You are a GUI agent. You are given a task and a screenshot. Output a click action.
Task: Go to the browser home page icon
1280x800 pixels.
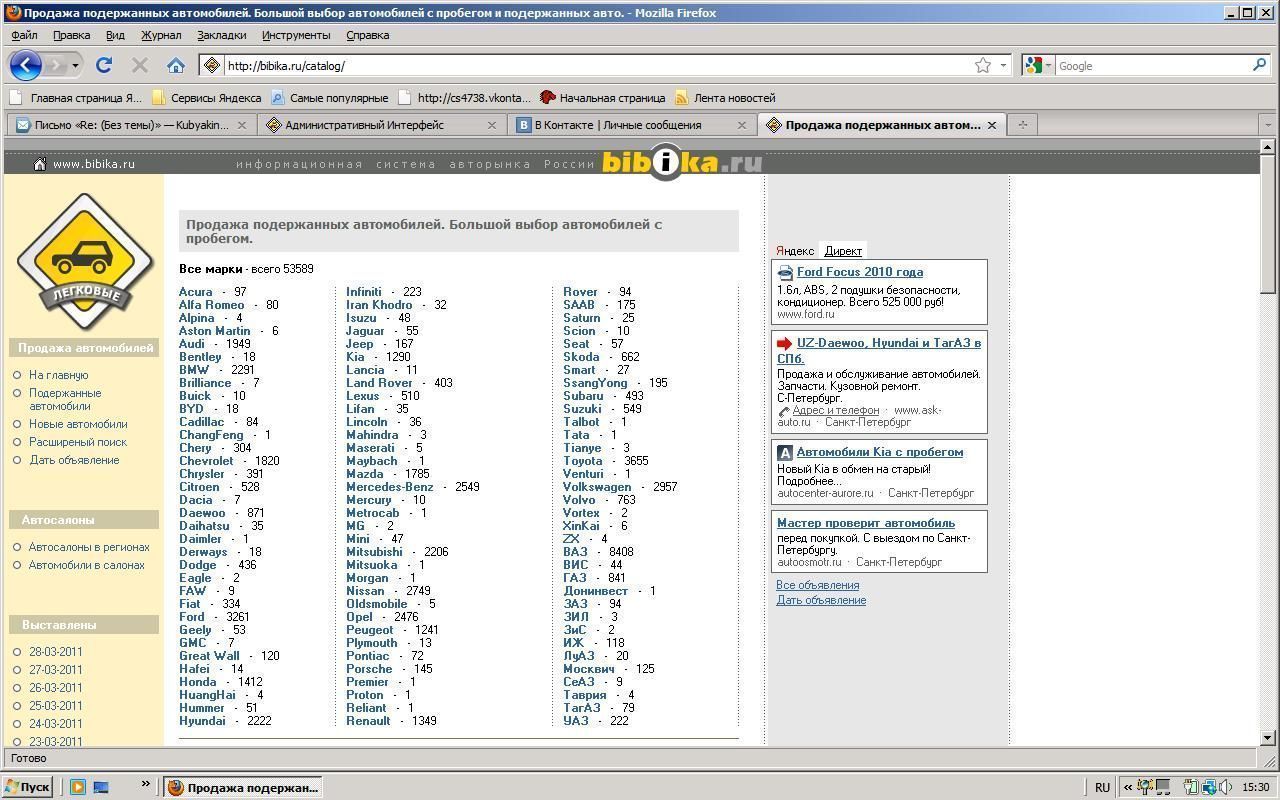tap(176, 66)
